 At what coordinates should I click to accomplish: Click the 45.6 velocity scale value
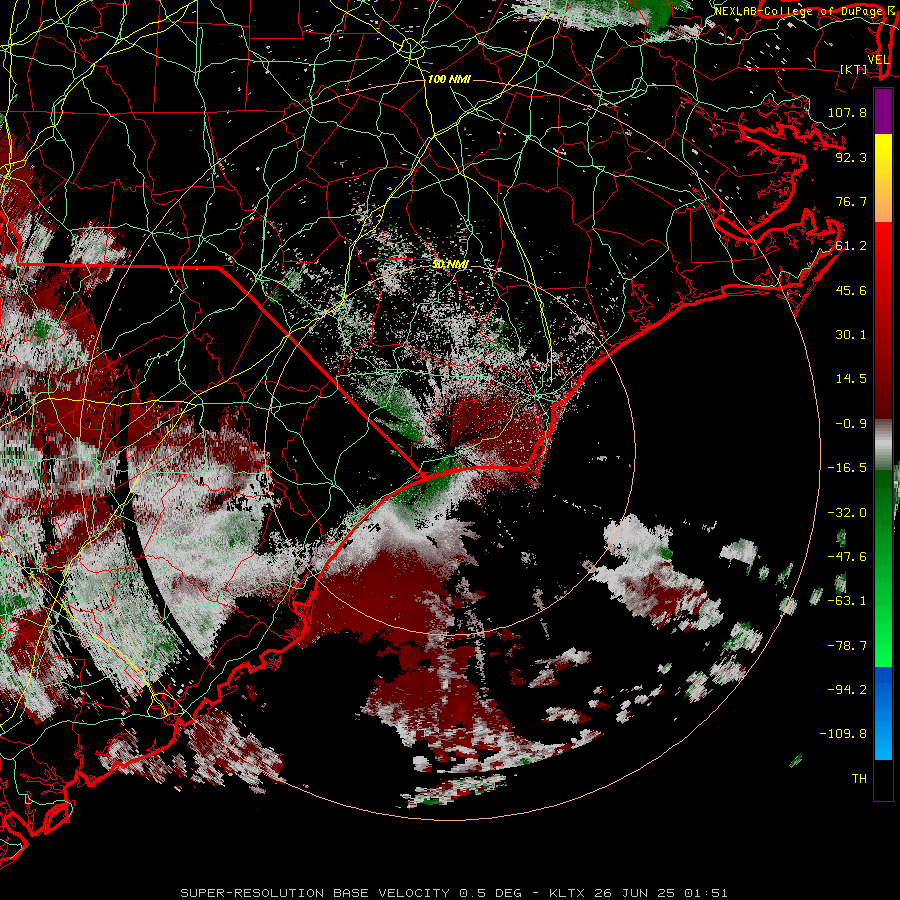pos(851,290)
